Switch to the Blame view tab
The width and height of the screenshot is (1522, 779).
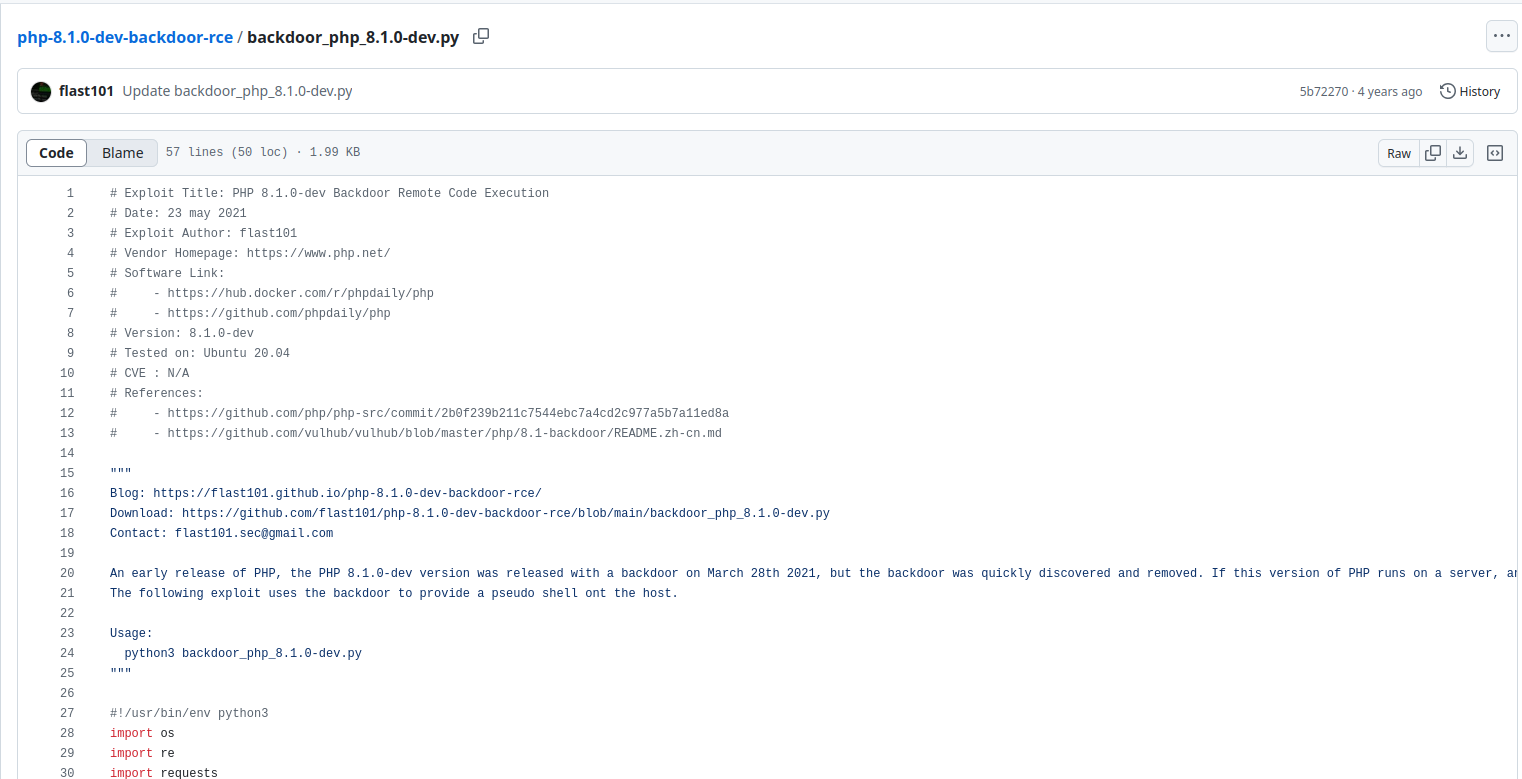coord(123,153)
